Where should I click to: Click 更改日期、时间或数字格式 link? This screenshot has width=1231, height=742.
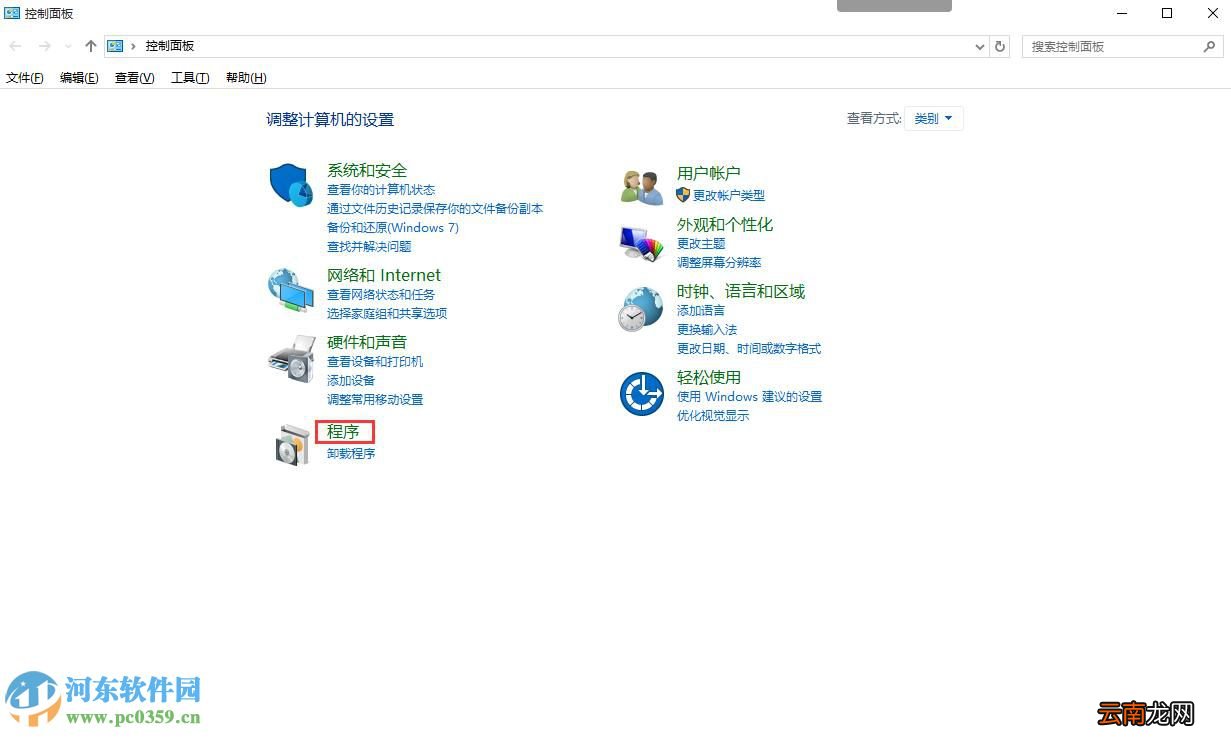(x=749, y=349)
